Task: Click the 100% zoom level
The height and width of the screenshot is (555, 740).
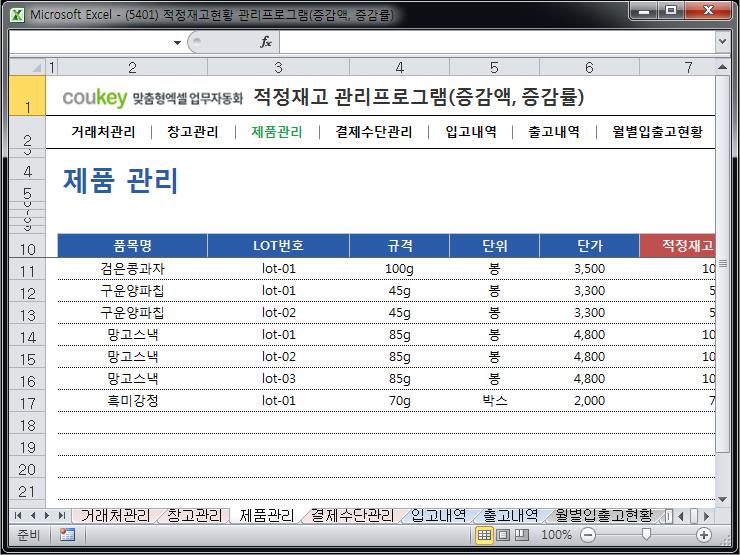Action: point(556,535)
